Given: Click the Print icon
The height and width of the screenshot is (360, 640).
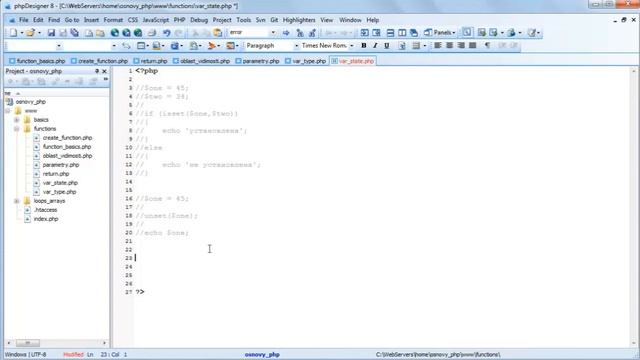Looking at the screenshot, I should 152,33.
